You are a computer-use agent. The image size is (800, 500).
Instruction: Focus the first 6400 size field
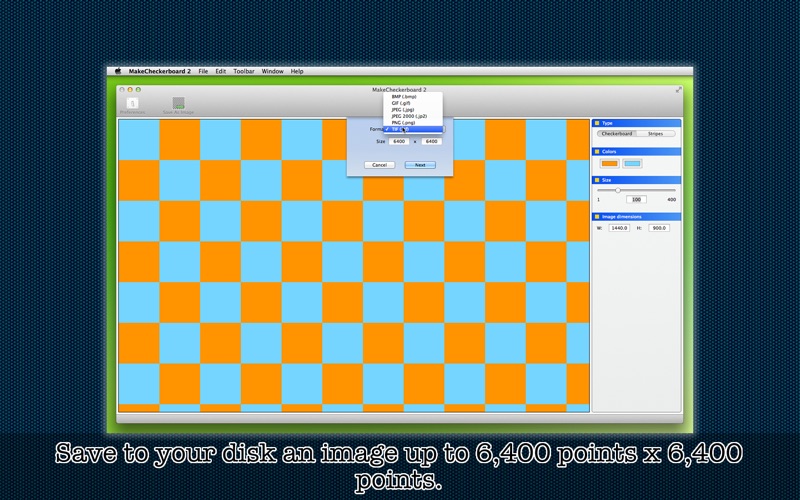(x=399, y=141)
